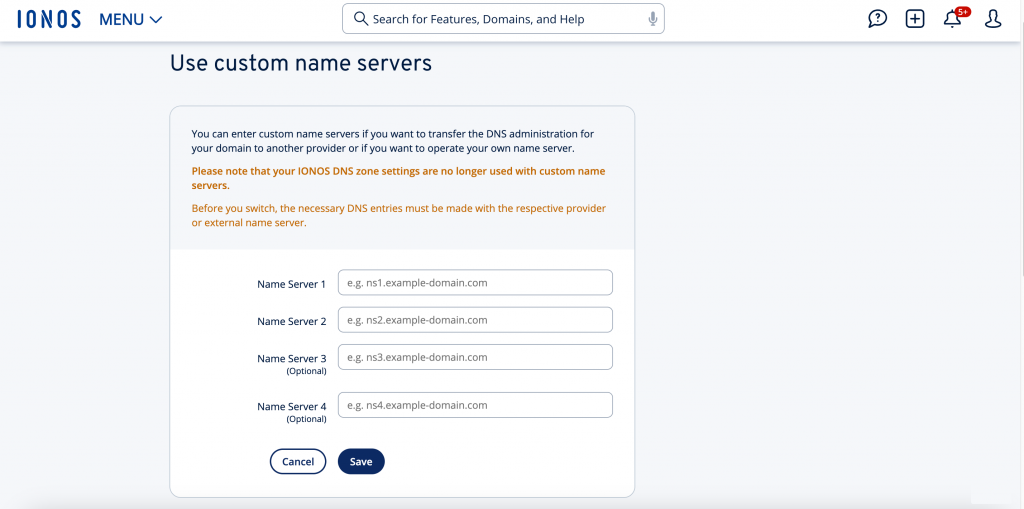1024x509 pixels.
Task: Expand the MENU chevron arrow
Action: click(155, 20)
